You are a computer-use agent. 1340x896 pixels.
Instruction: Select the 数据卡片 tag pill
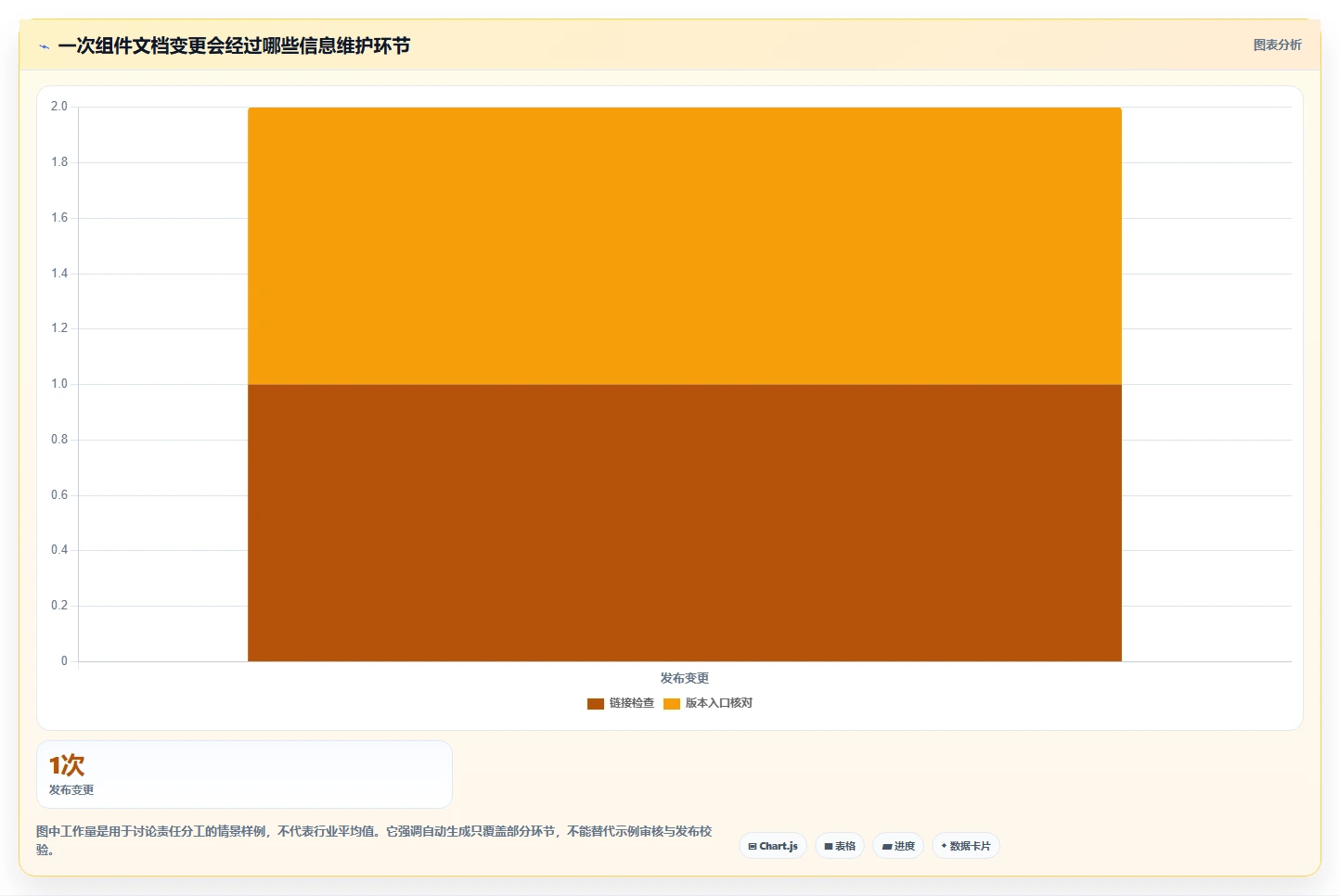click(966, 846)
